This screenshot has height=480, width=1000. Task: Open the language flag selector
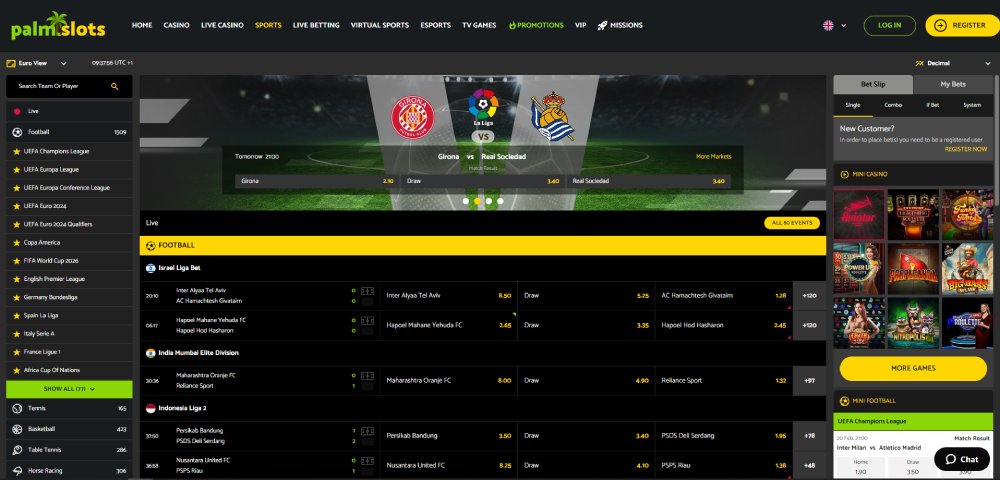click(835, 25)
